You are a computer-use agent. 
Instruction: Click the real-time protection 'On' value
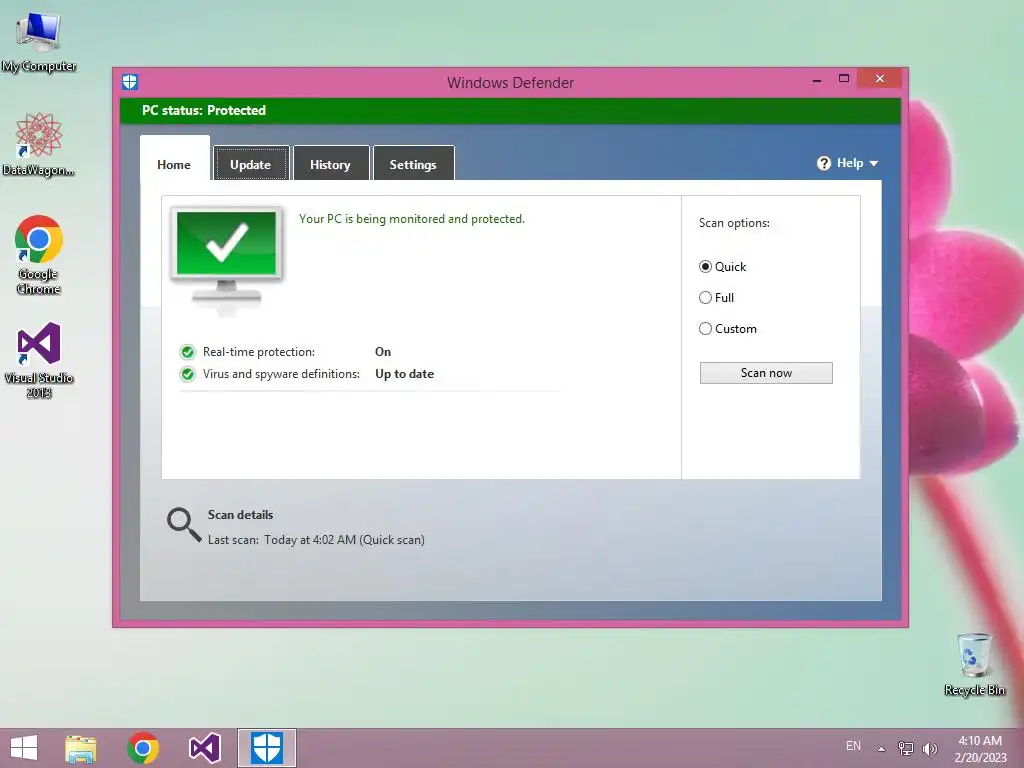click(383, 352)
